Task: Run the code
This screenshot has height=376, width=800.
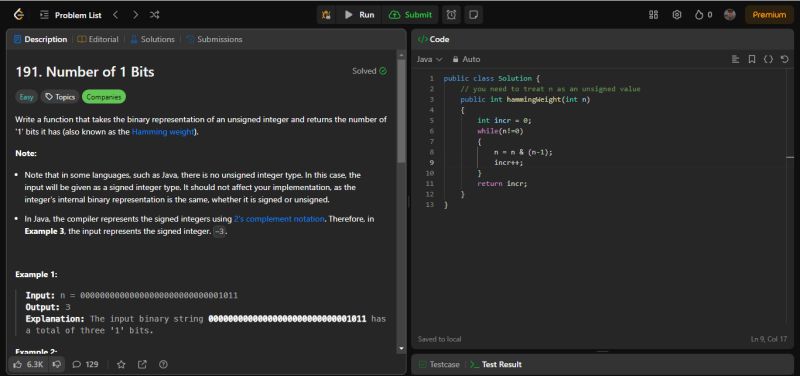Action: (360, 15)
